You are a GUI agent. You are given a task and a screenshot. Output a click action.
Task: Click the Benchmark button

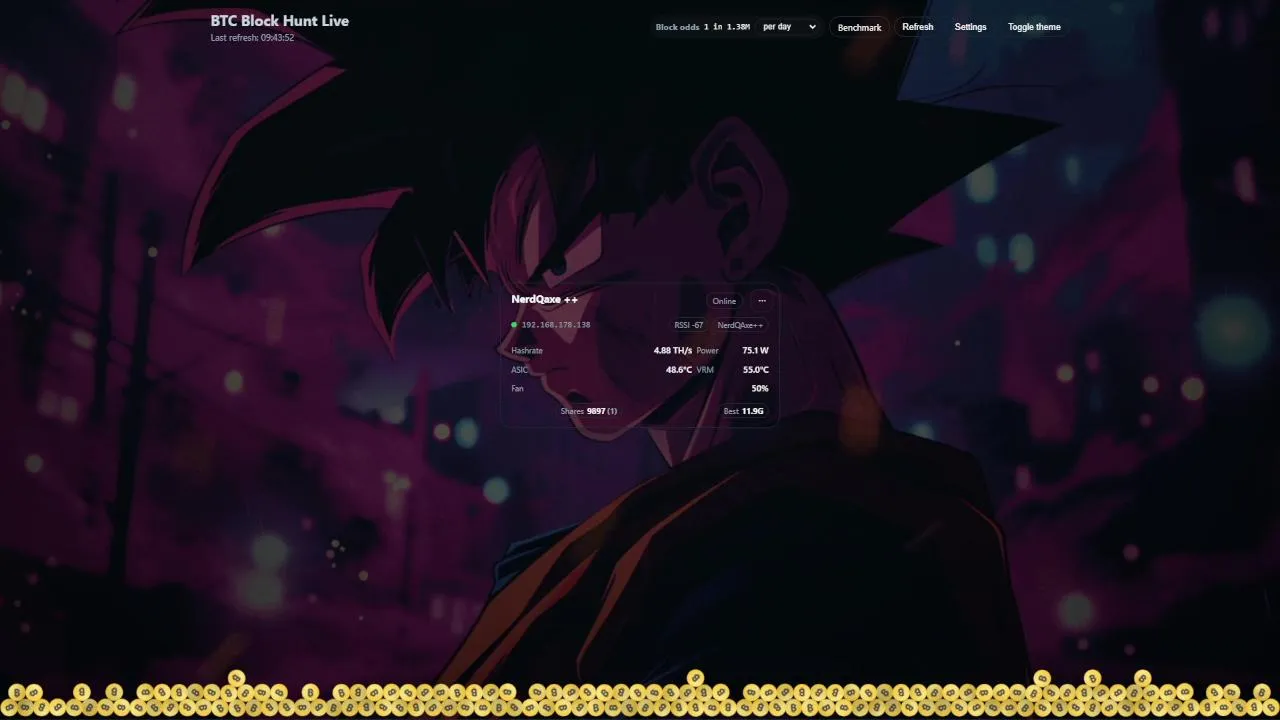point(859,27)
